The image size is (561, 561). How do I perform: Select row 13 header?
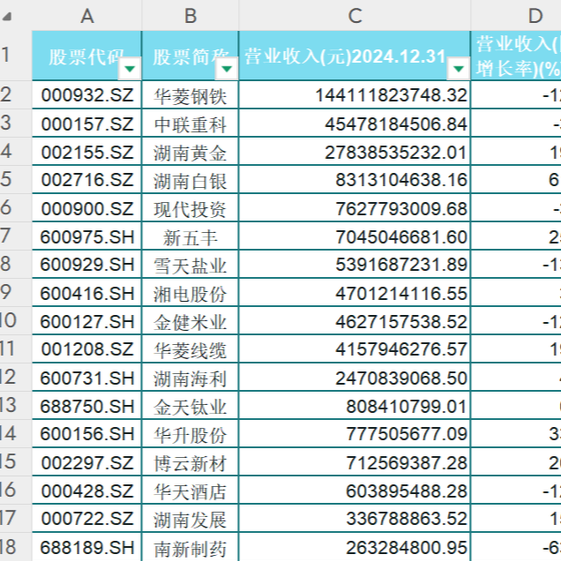[16, 405]
